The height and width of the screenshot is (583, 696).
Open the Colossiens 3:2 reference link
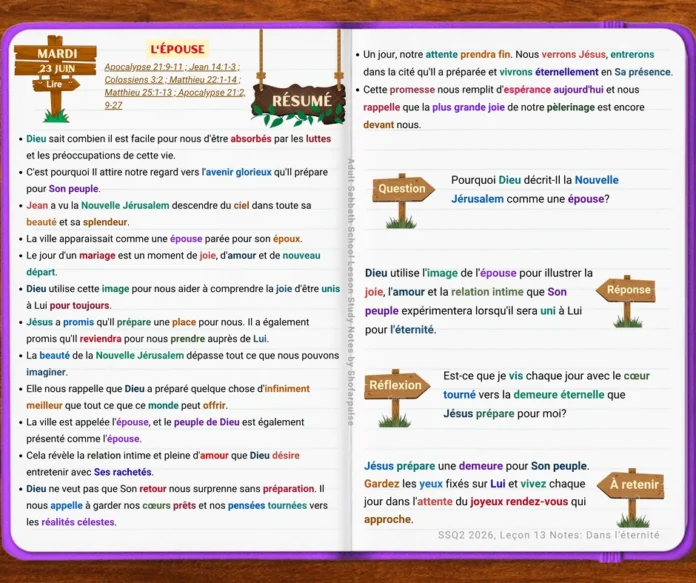click(x=134, y=80)
